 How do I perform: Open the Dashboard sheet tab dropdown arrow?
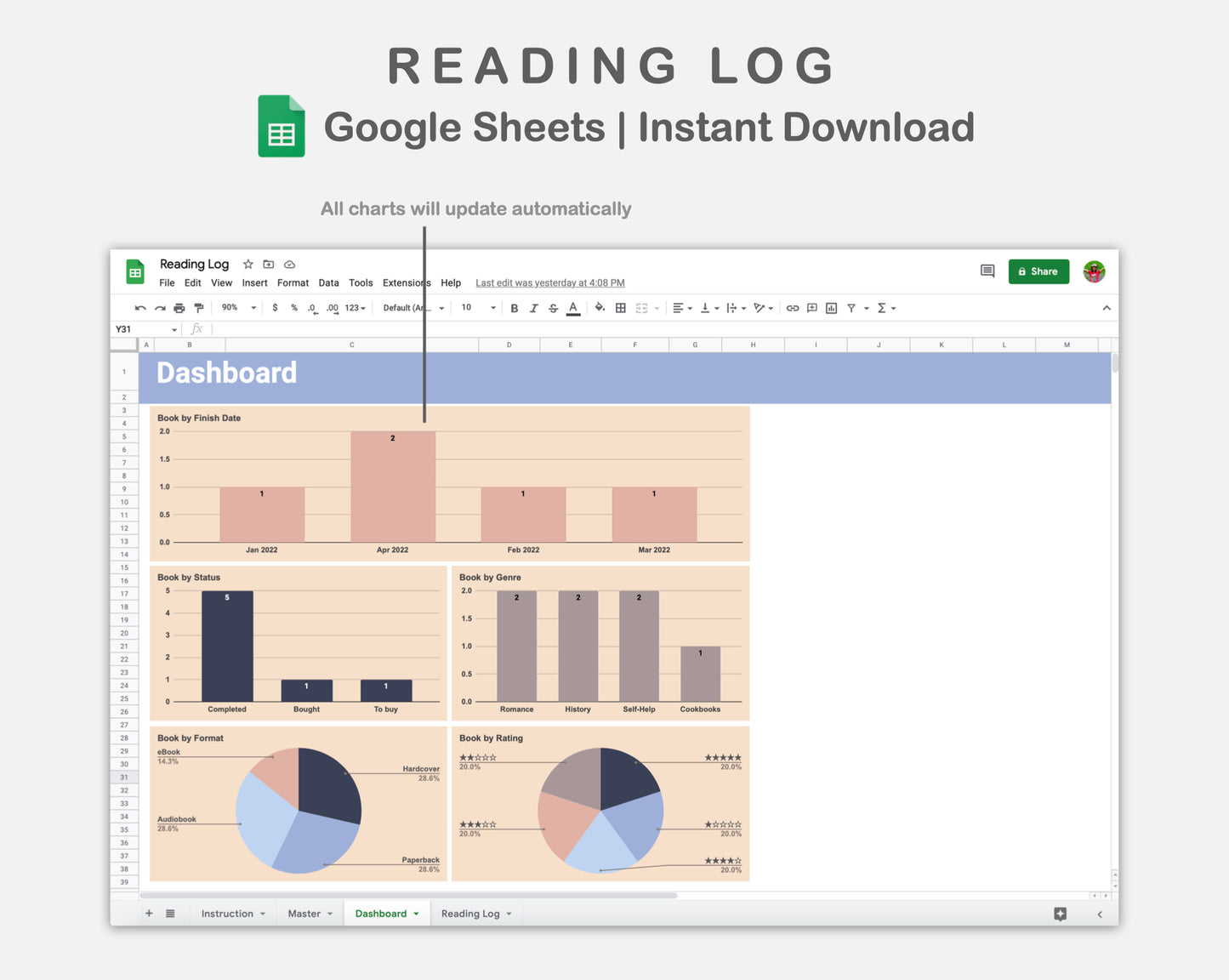coord(416,913)
